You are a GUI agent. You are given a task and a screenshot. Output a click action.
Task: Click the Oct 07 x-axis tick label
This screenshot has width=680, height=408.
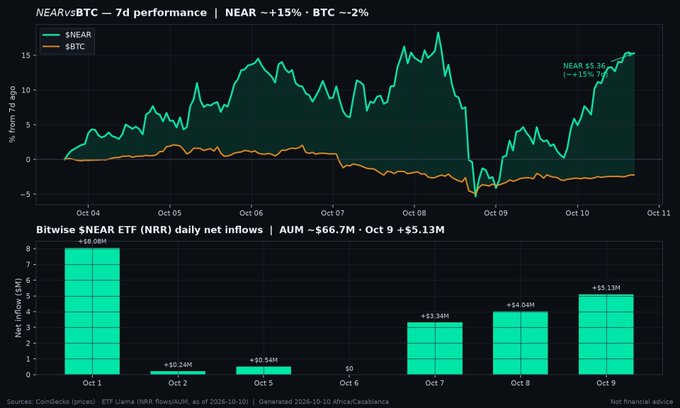[333, 213]
